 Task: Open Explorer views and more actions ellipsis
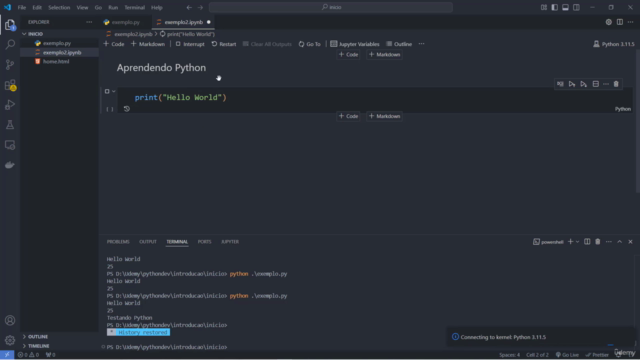pyautogui.click(x=89, y=22)
